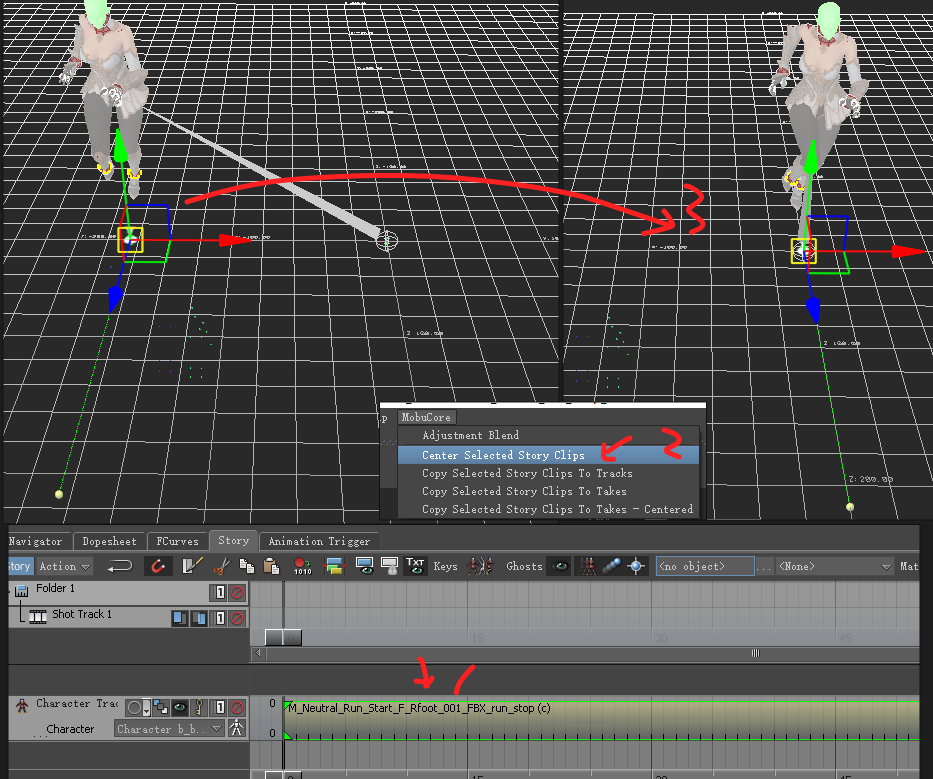
Task: Toggle the Ghosts eye visibility icon
Action: pos(558,567)
